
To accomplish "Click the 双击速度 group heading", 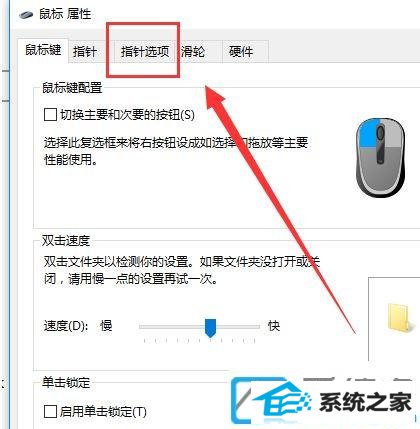I will [66, 241].
